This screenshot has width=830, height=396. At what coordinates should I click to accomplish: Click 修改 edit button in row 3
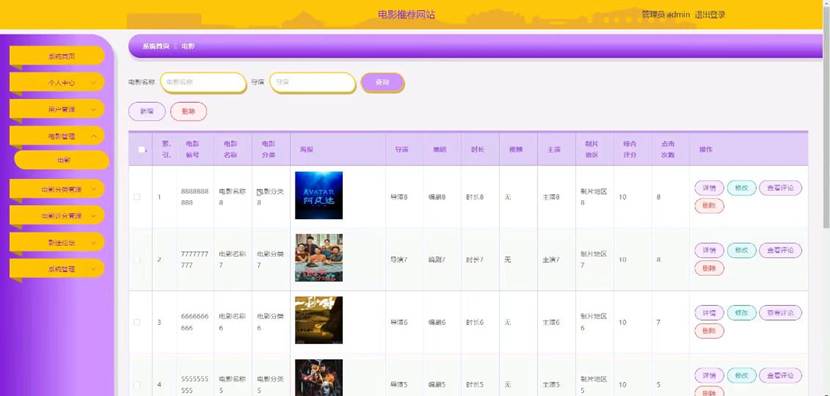click(x=742, y=313)
